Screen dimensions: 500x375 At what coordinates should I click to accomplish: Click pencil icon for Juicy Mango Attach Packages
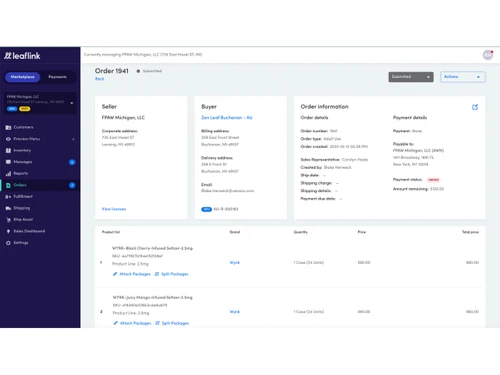coord(116,323)
